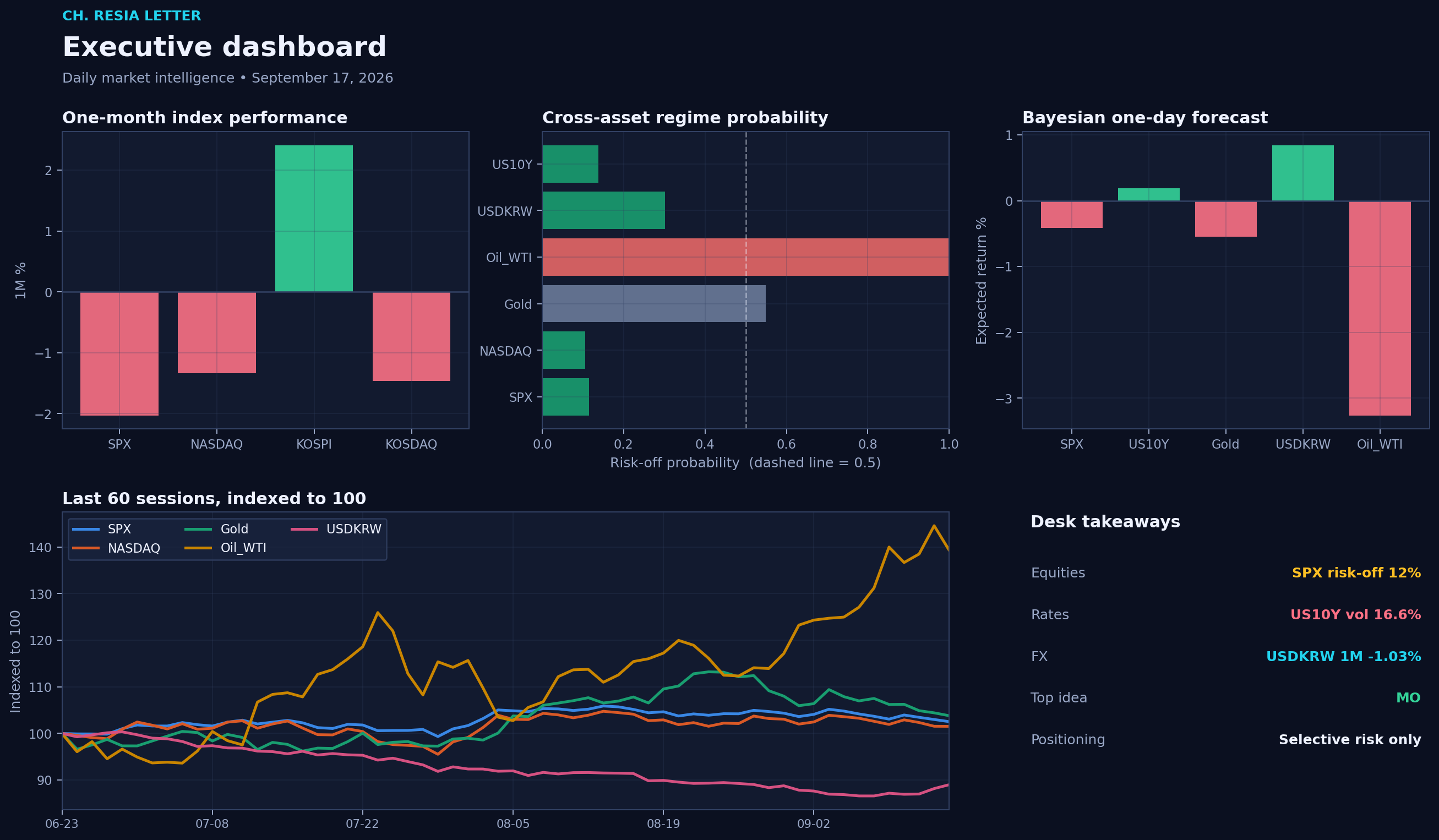Image resolution: width=1439 pixels, height=840 pixels.
Task: Click the 'Expected return %' axis label
Action: pos(981,280)
